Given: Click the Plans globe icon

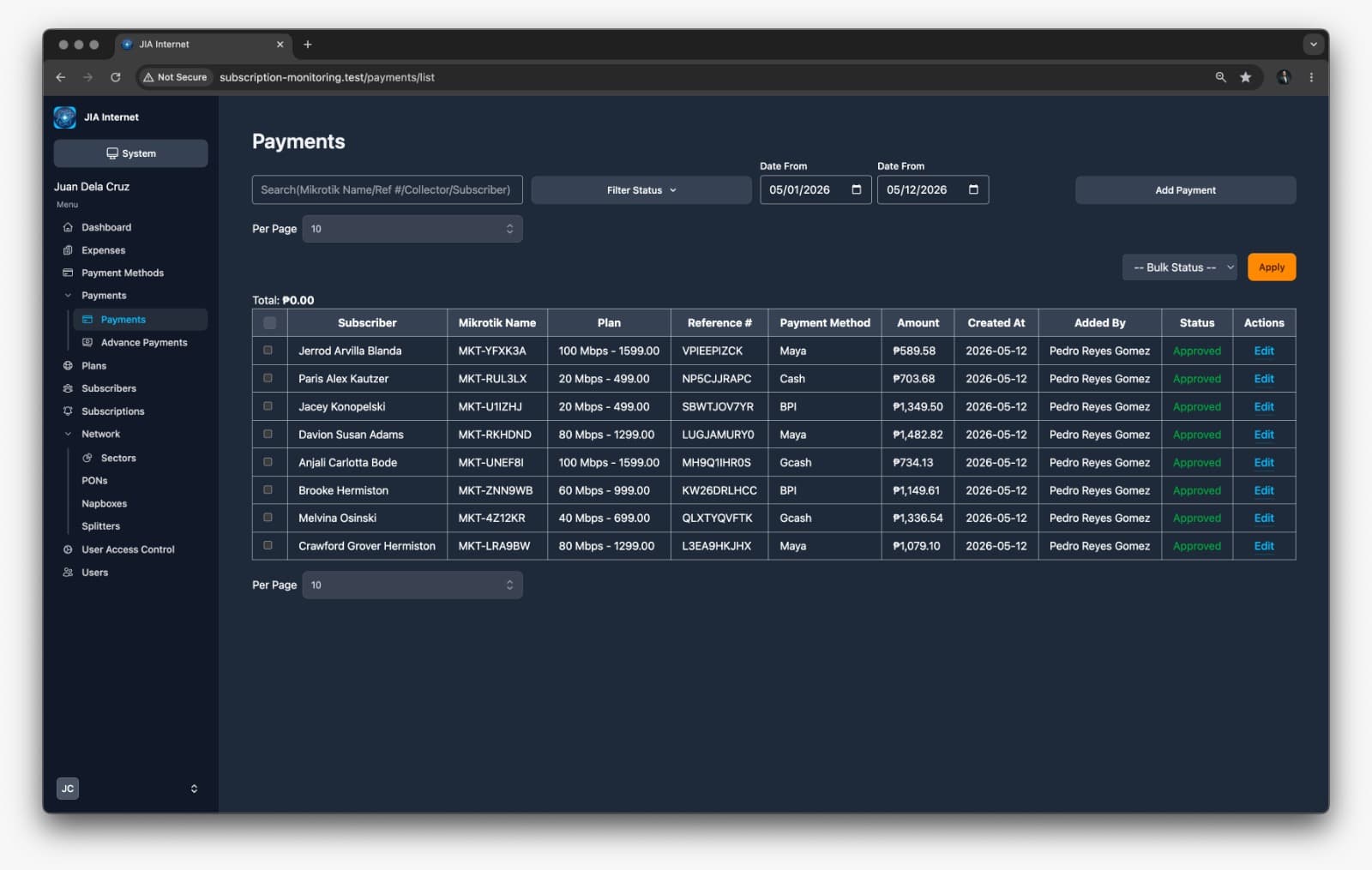Looking at the screenshot, I should (68, 366).
